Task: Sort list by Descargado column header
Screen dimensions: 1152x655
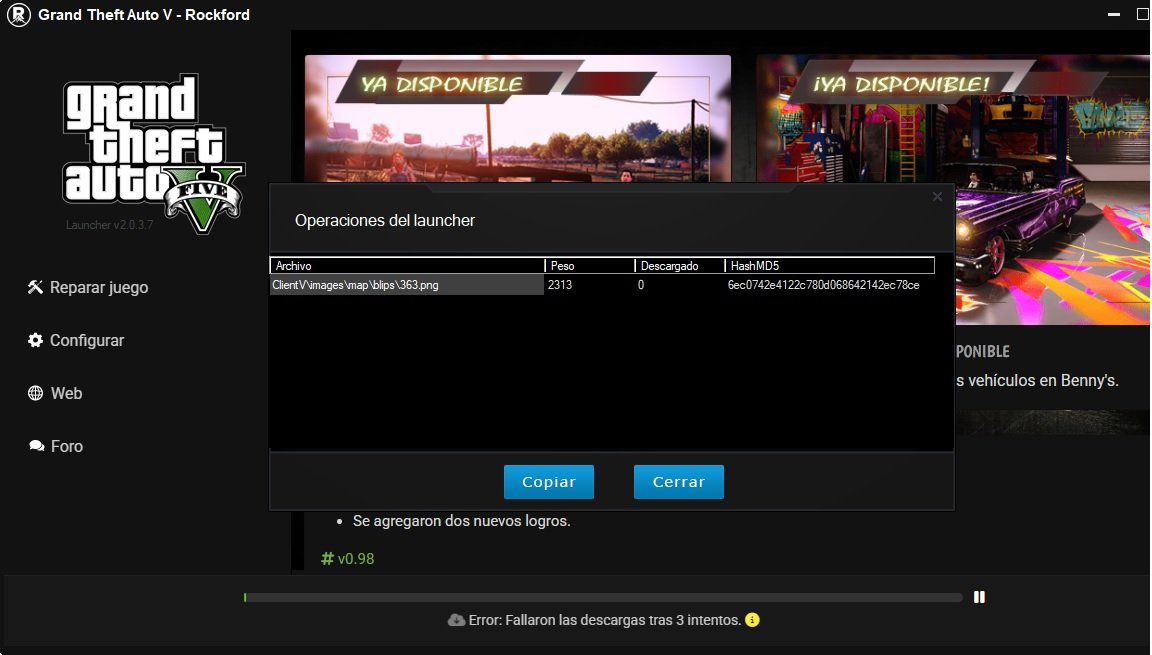Action: point(679,266)
